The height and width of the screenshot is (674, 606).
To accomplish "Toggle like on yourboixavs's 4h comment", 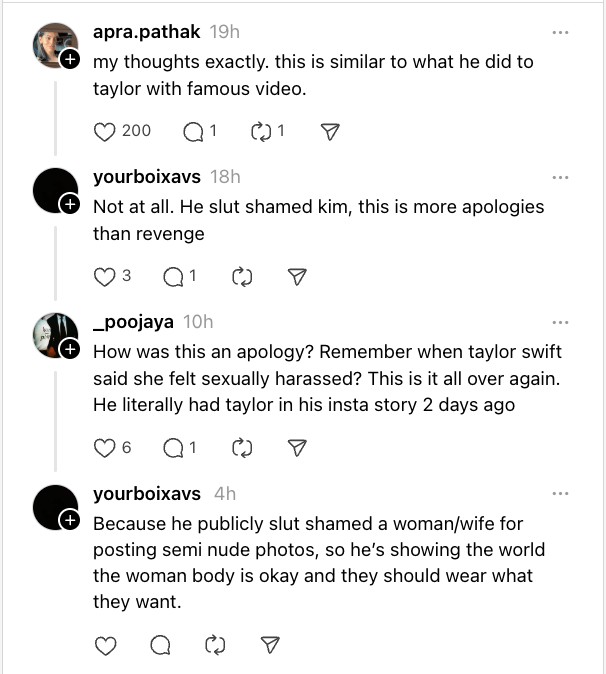I will tap(105, 646).
